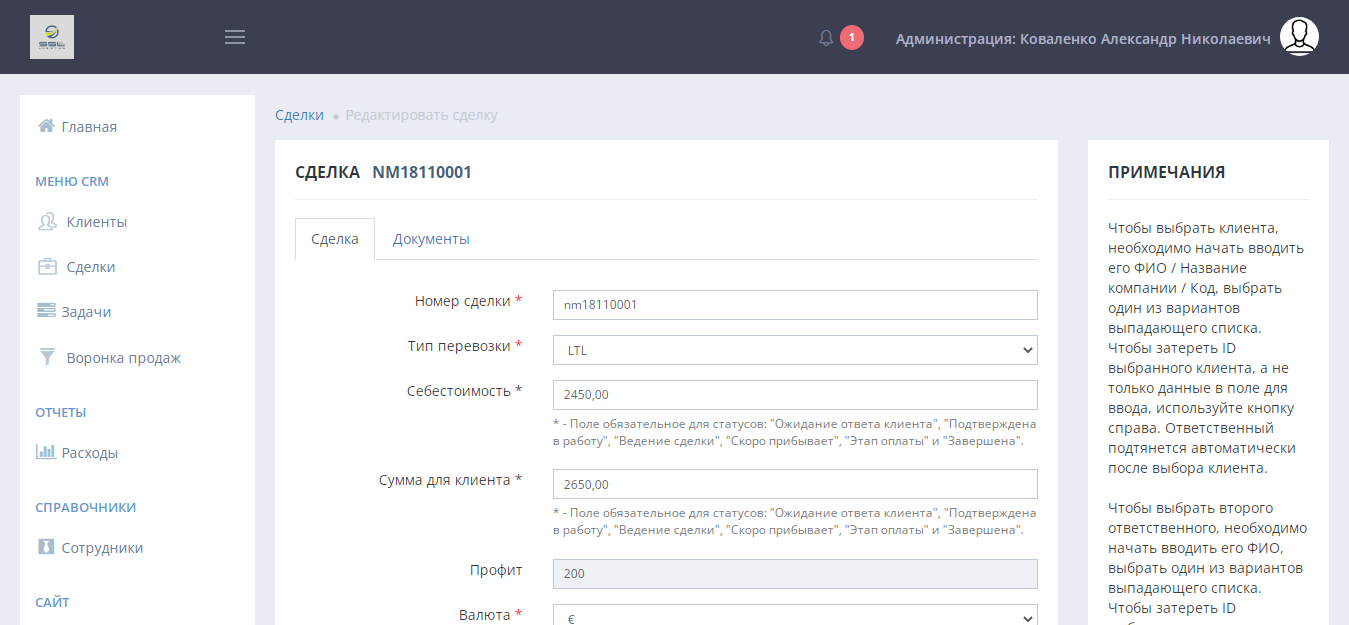Viewport: 1349px width, 625px height.
Task: Focus the Себестоимость input field
Action: pyautogui.click(x=794, y=395)
